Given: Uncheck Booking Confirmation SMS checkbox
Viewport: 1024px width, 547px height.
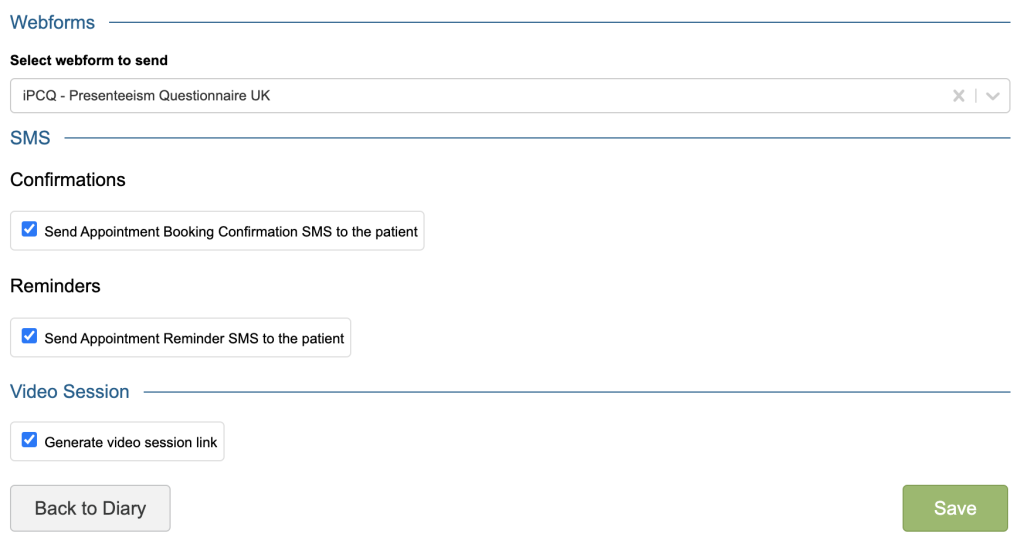Looking at the screenshot, I should pyautogui.click(x=29, y=229).
